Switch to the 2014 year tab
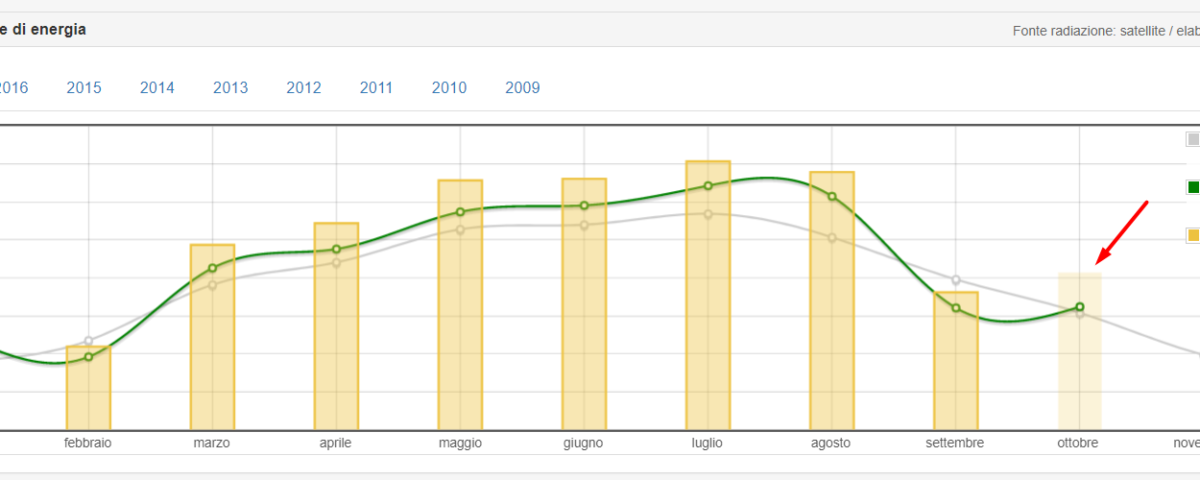Image resolution: width=1200 pixels, height=480 pixels. pyautogui.click(x=157, y=88)
